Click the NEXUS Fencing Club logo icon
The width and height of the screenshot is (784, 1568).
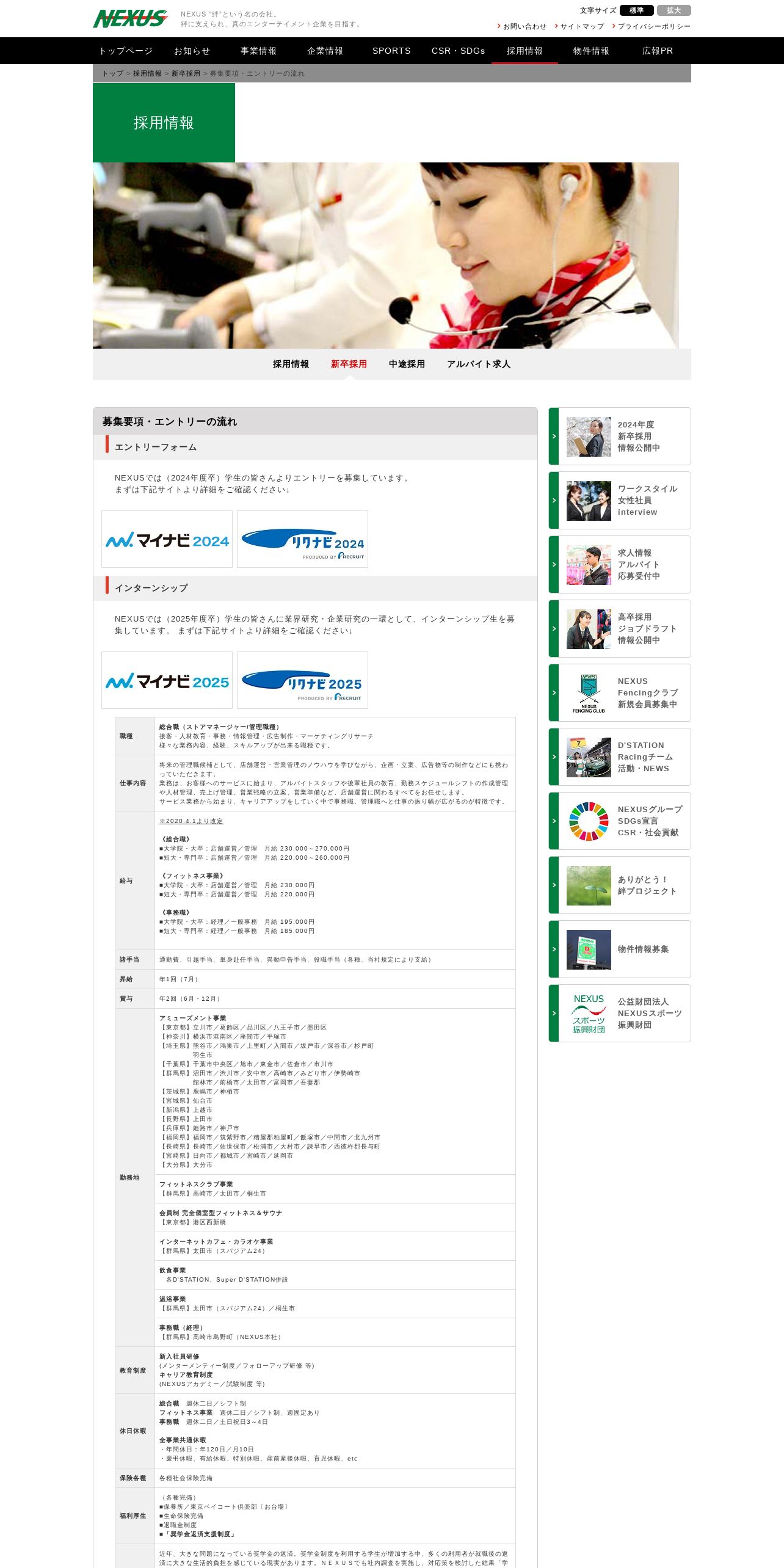tap(589, 693)
